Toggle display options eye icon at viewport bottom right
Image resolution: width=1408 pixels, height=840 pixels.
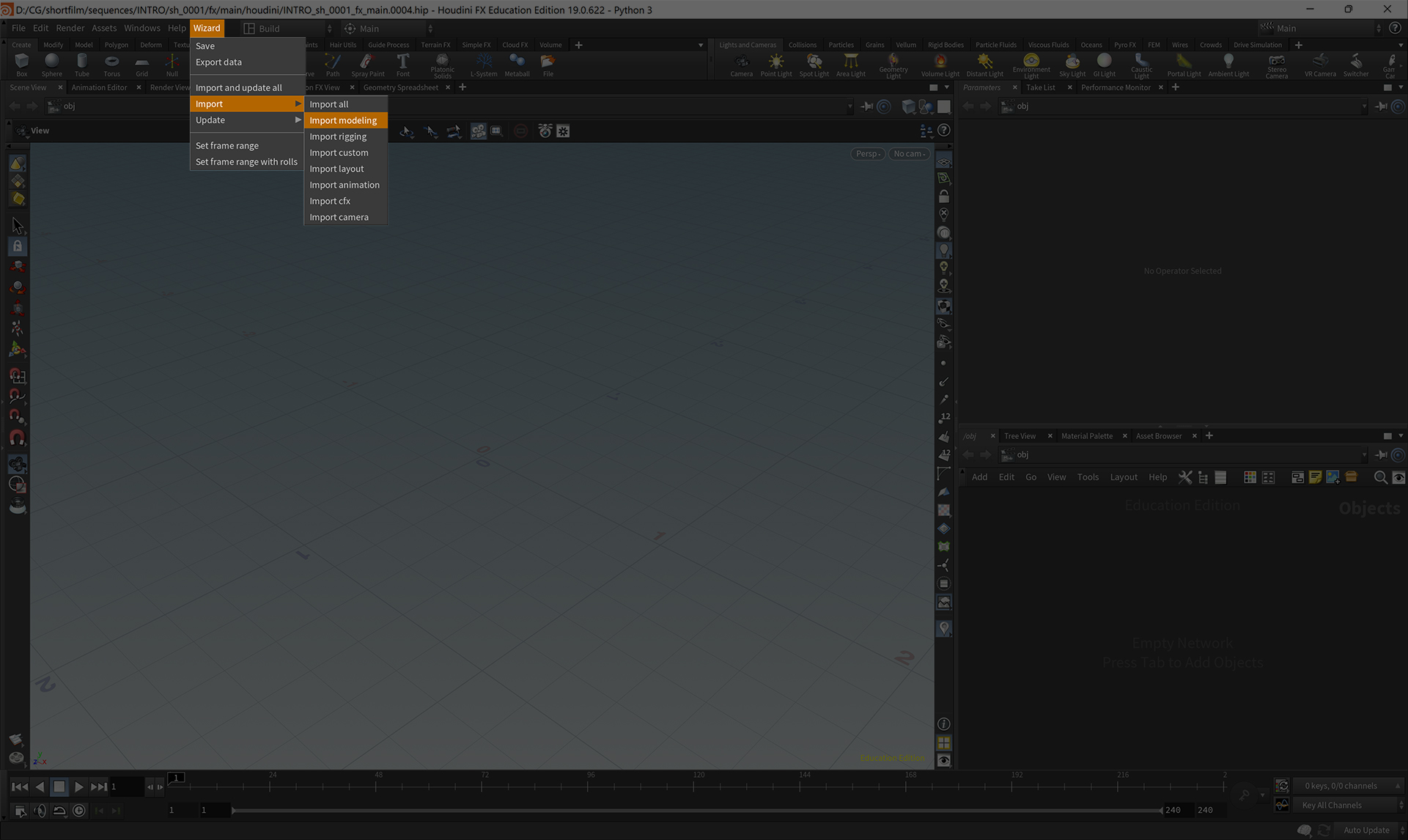[944, 760]
